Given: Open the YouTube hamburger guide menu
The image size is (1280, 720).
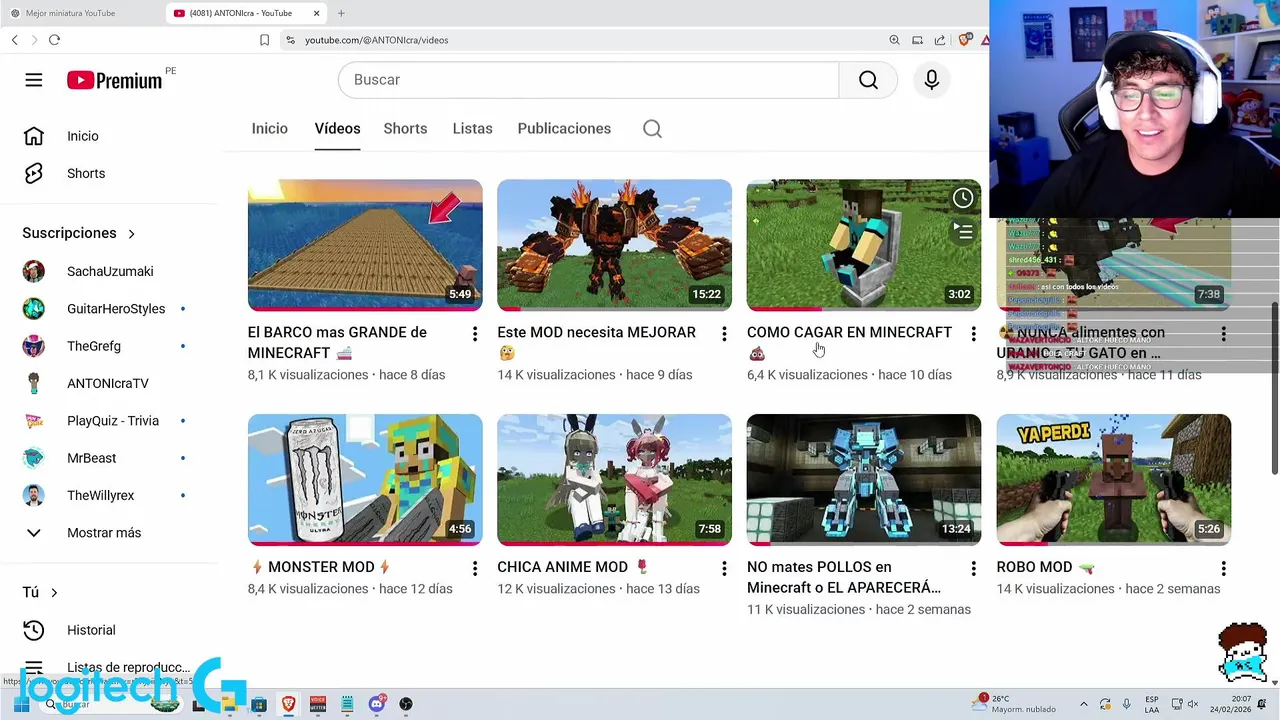Looking at the screenshot, I should tap(34, 80).
